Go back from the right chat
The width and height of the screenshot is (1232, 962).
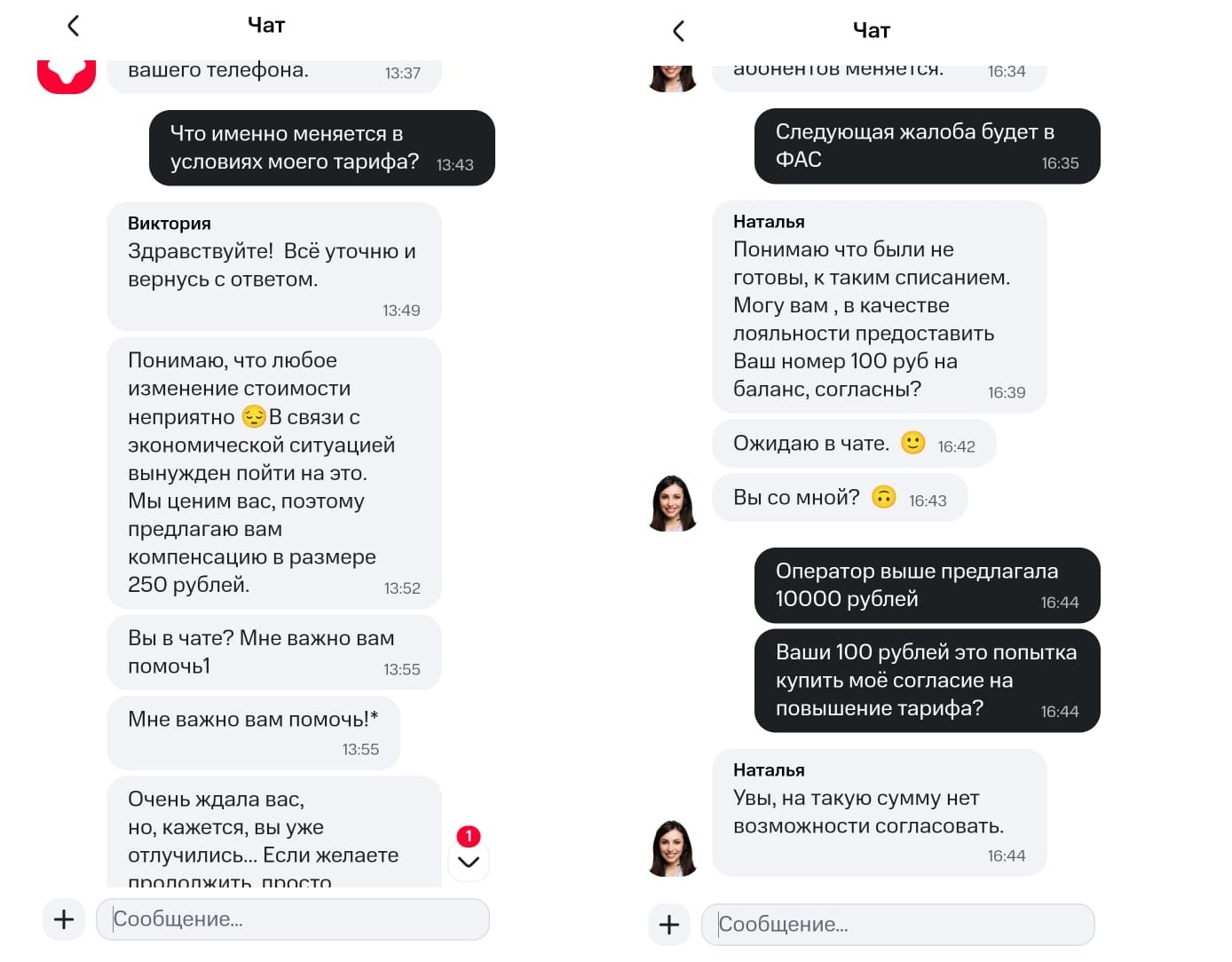[679, 31]
